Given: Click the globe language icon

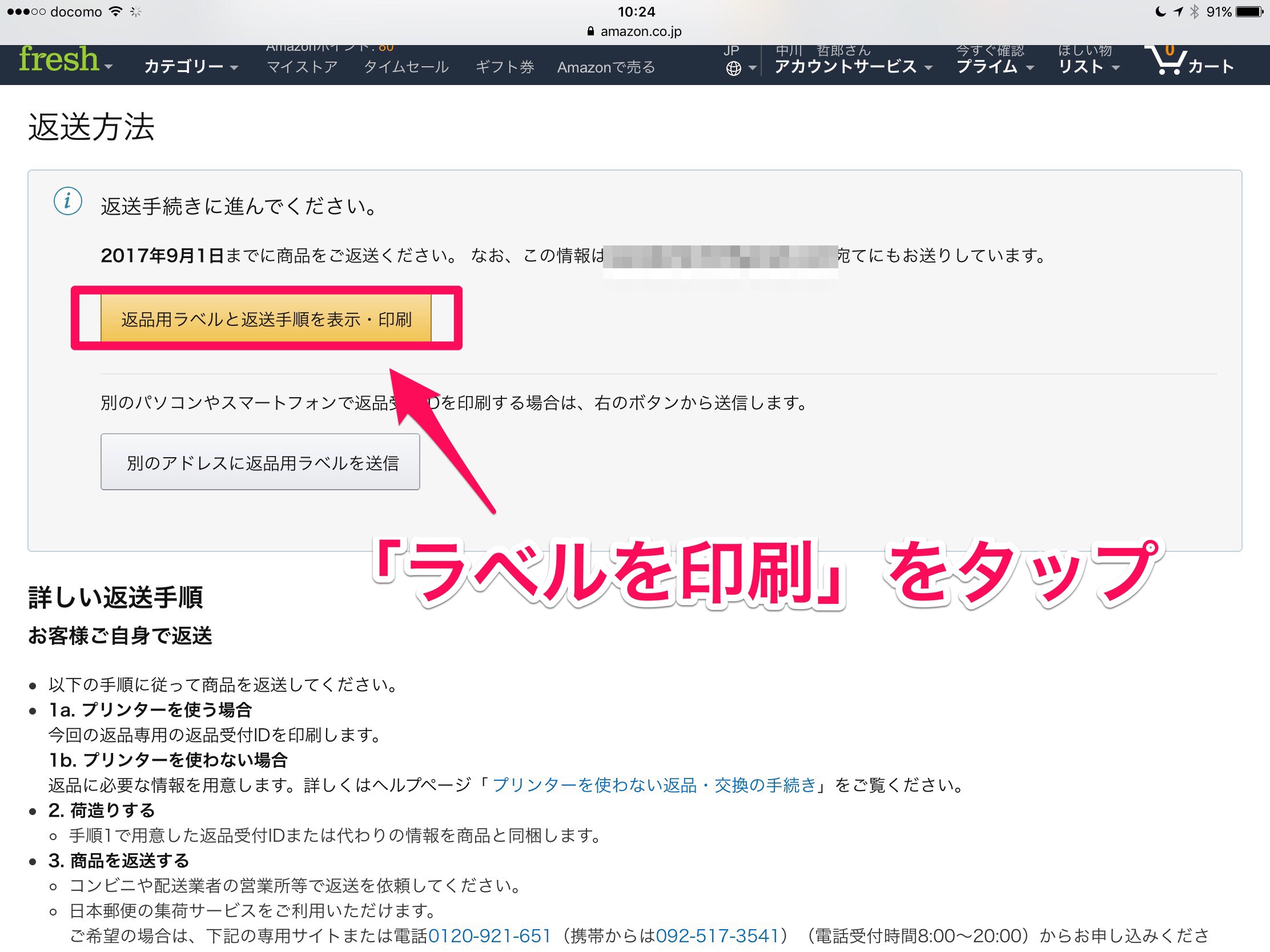Looking at the screenshot, I should tap(733, 68).
